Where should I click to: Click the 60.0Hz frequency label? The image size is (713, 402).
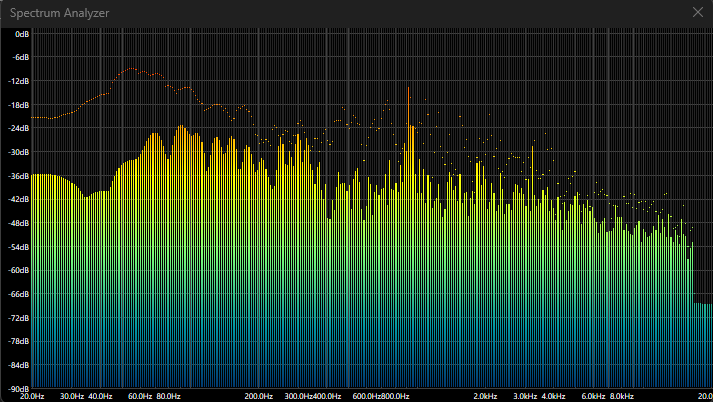pos(140,396)
